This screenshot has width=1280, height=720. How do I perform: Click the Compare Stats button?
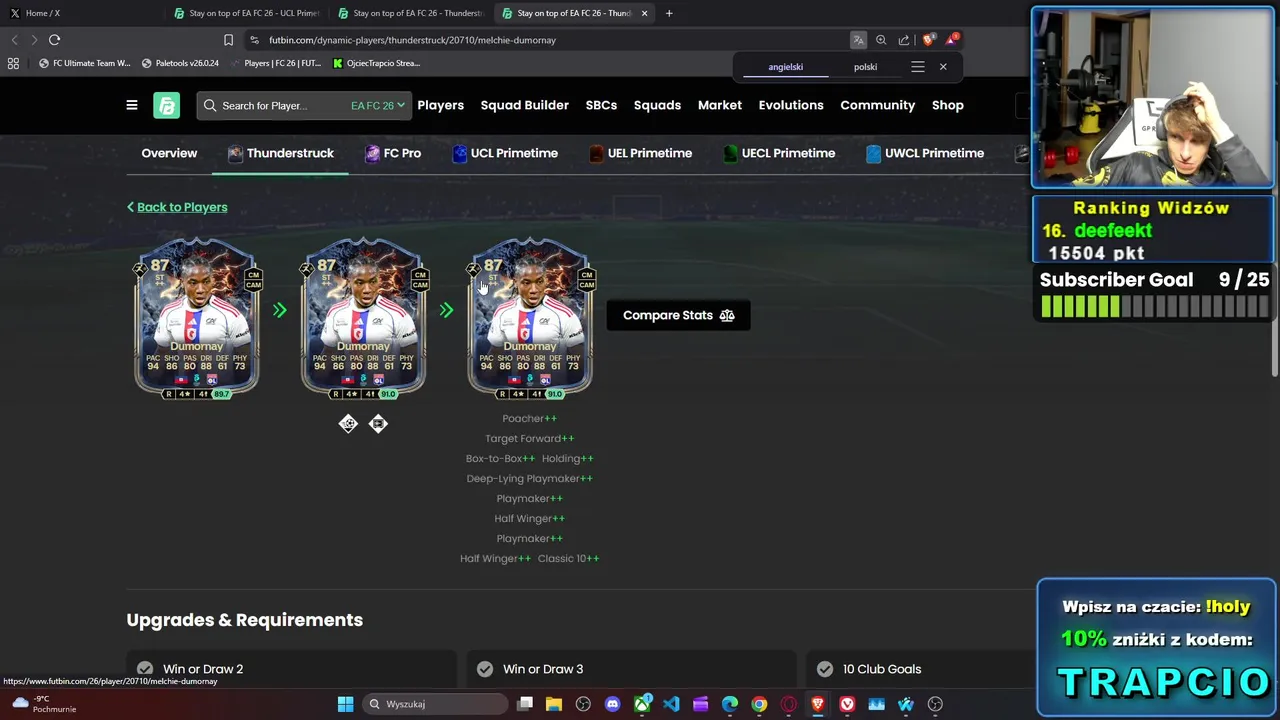pos(678,315)
